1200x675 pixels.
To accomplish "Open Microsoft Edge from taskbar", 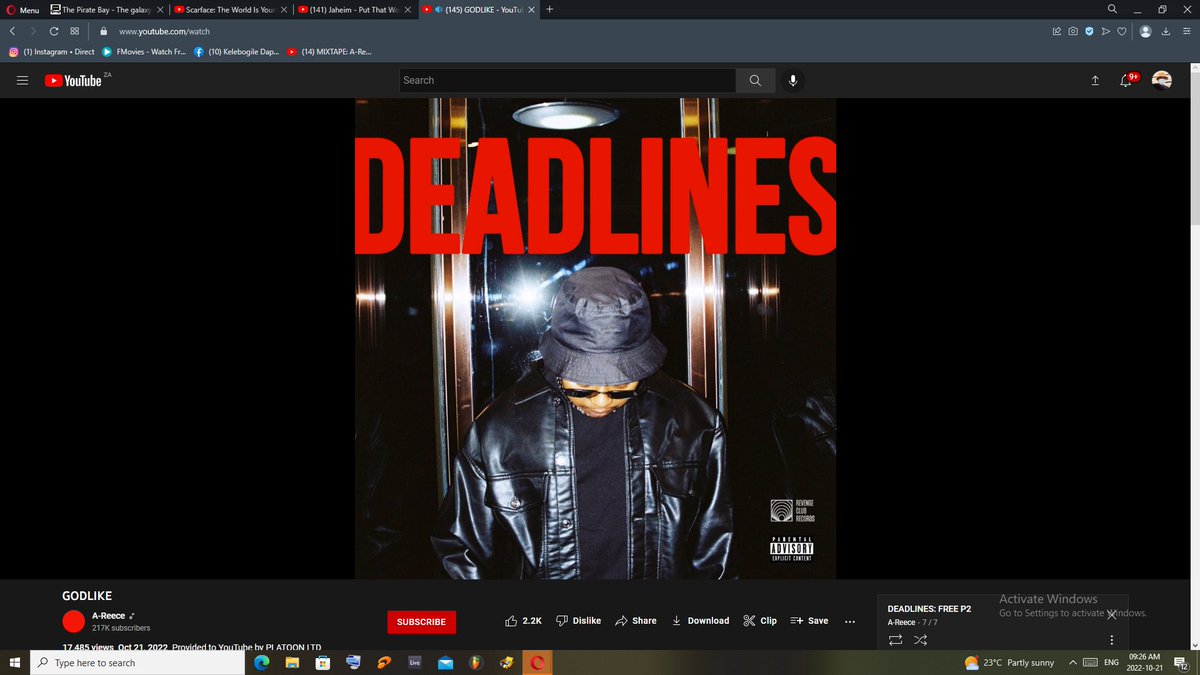I will [x=262, y=662].
